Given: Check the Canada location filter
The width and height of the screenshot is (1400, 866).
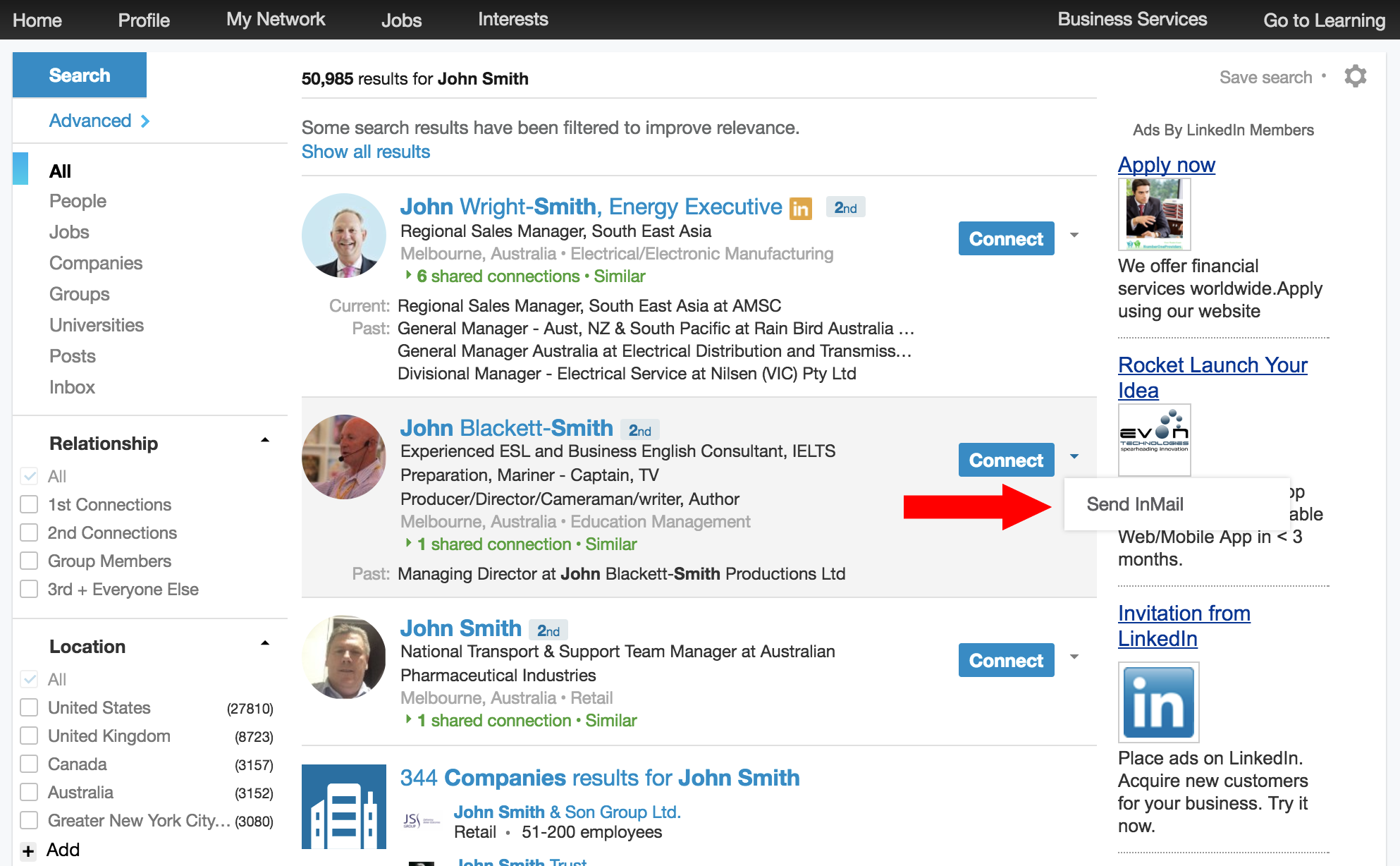Looking at the screenshot, I should (29, 764).
